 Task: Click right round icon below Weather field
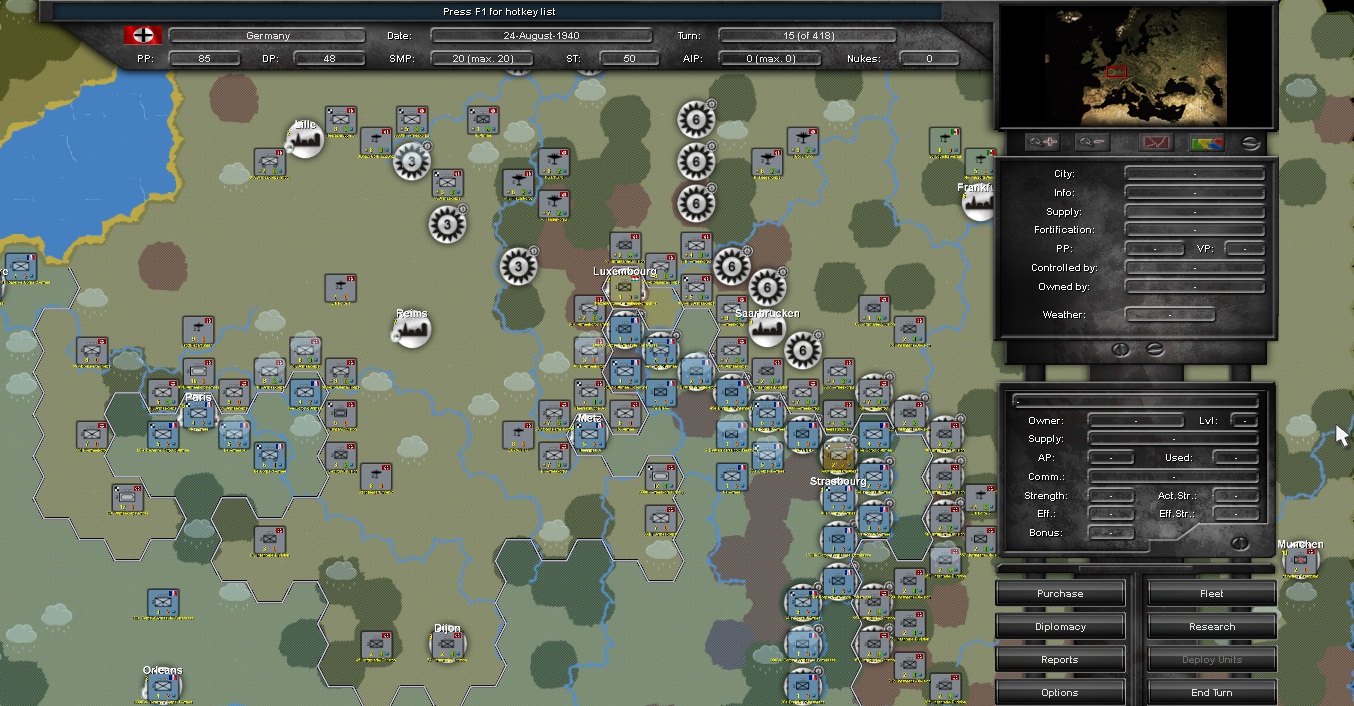[x=1153, y=349]
